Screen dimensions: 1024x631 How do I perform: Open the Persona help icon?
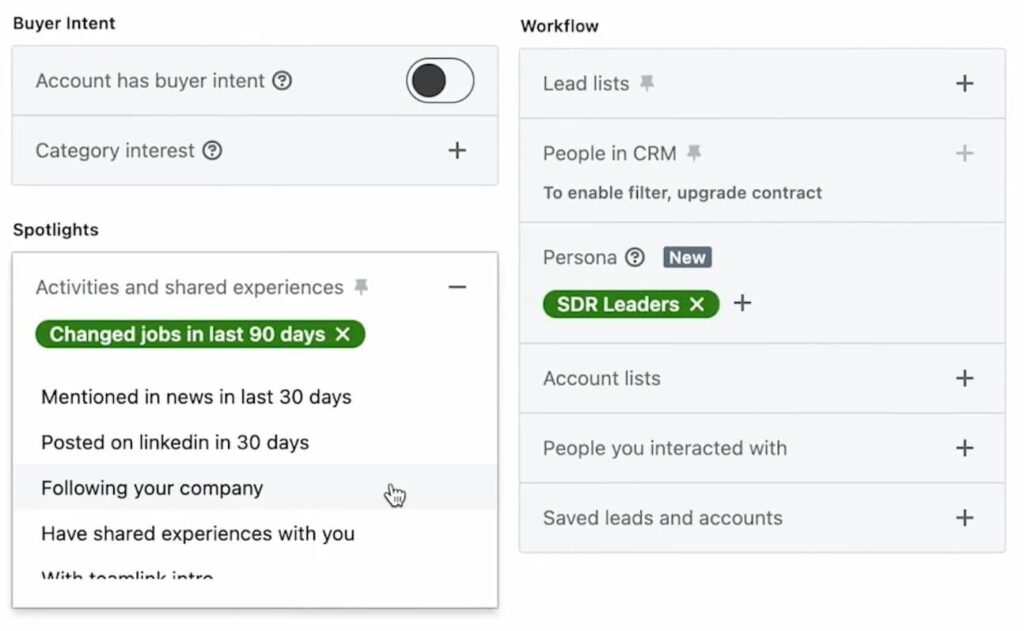tap(637, 257)
